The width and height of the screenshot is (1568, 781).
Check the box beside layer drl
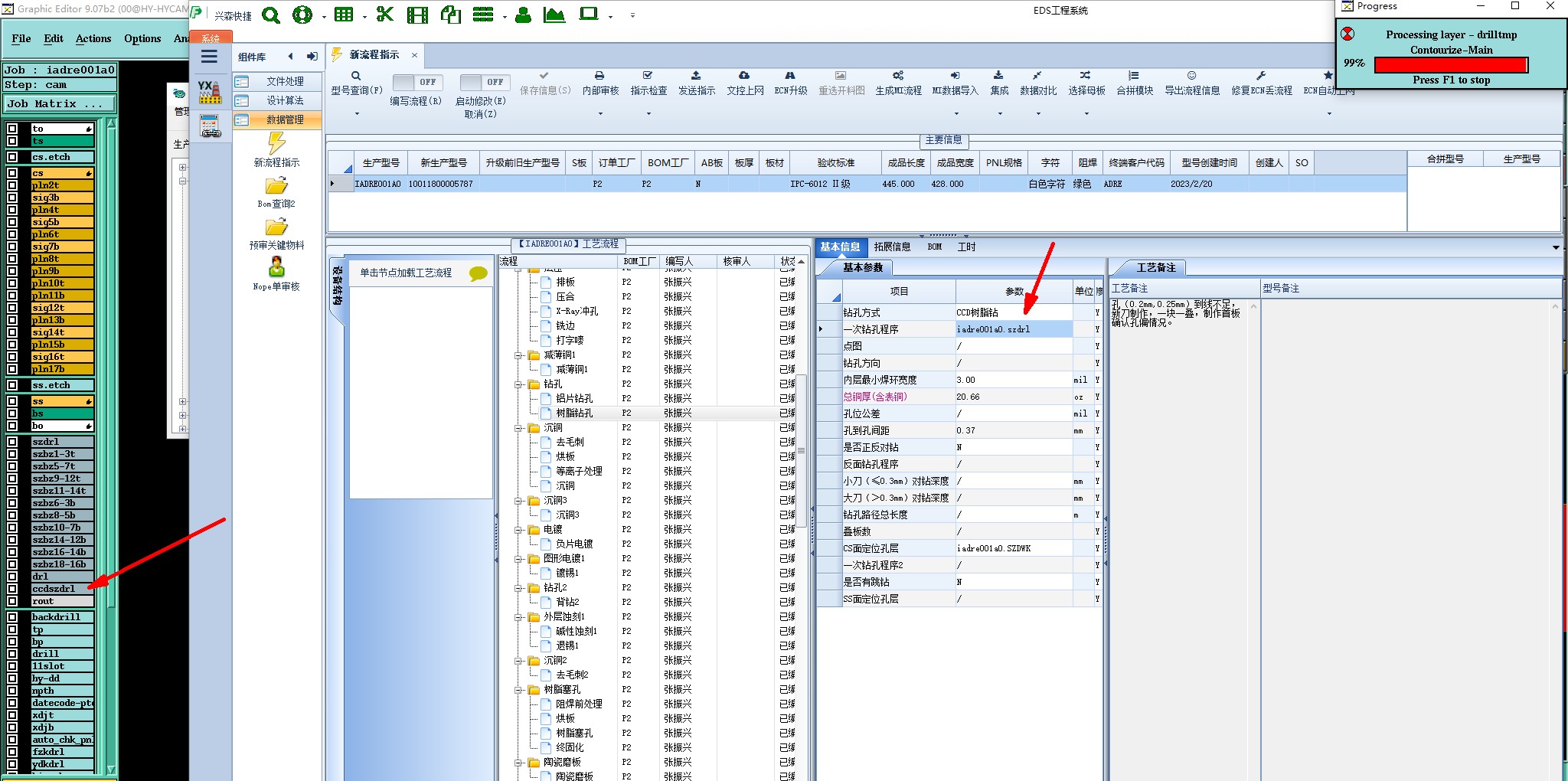tap(12, 577)
